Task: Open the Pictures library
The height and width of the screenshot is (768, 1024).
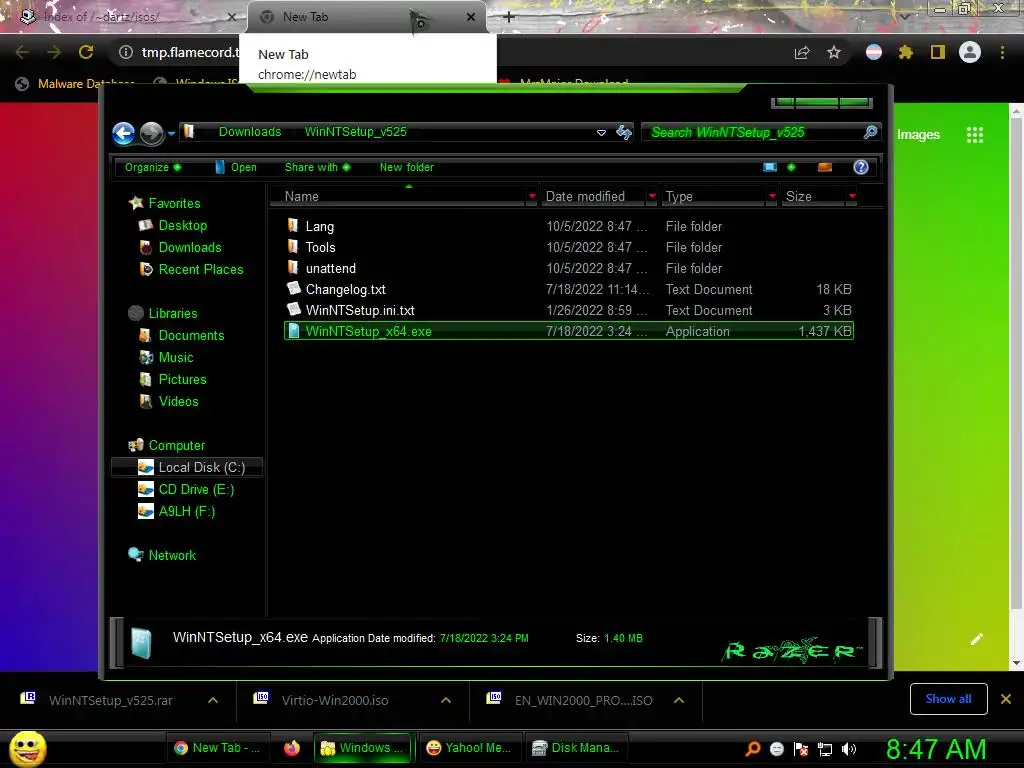Action: coord(182,379)
